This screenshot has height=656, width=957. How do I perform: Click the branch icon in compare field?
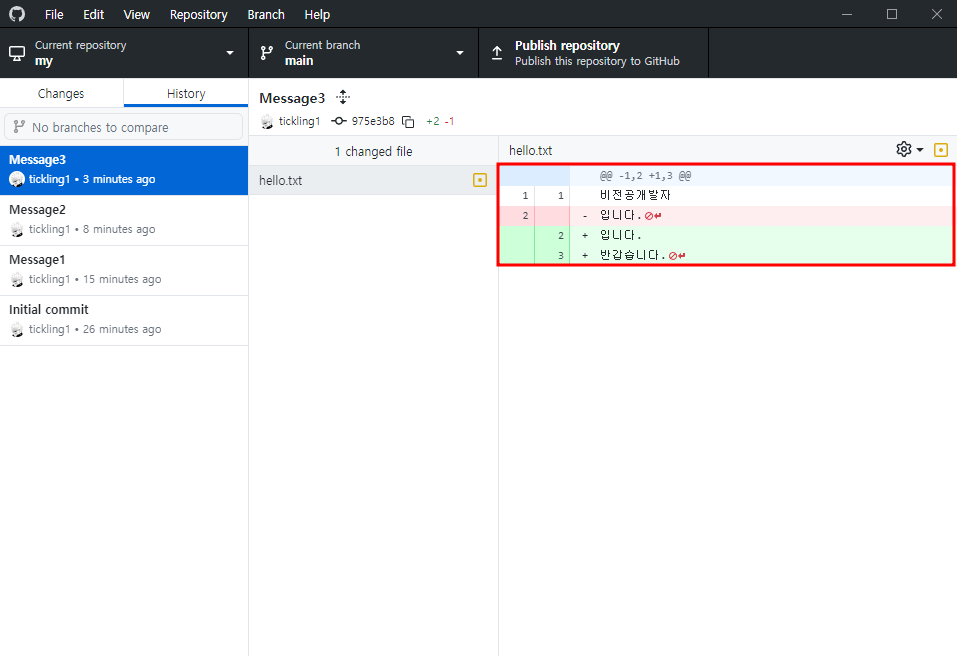pos(19,127)
